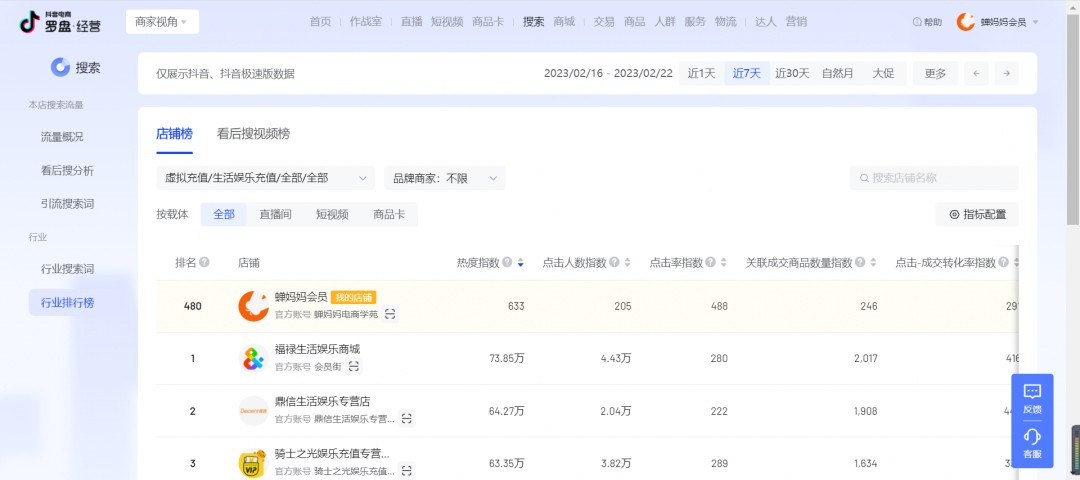Select 大促 time range
The height and width of the screenshot is (480, 1080).
883,74
